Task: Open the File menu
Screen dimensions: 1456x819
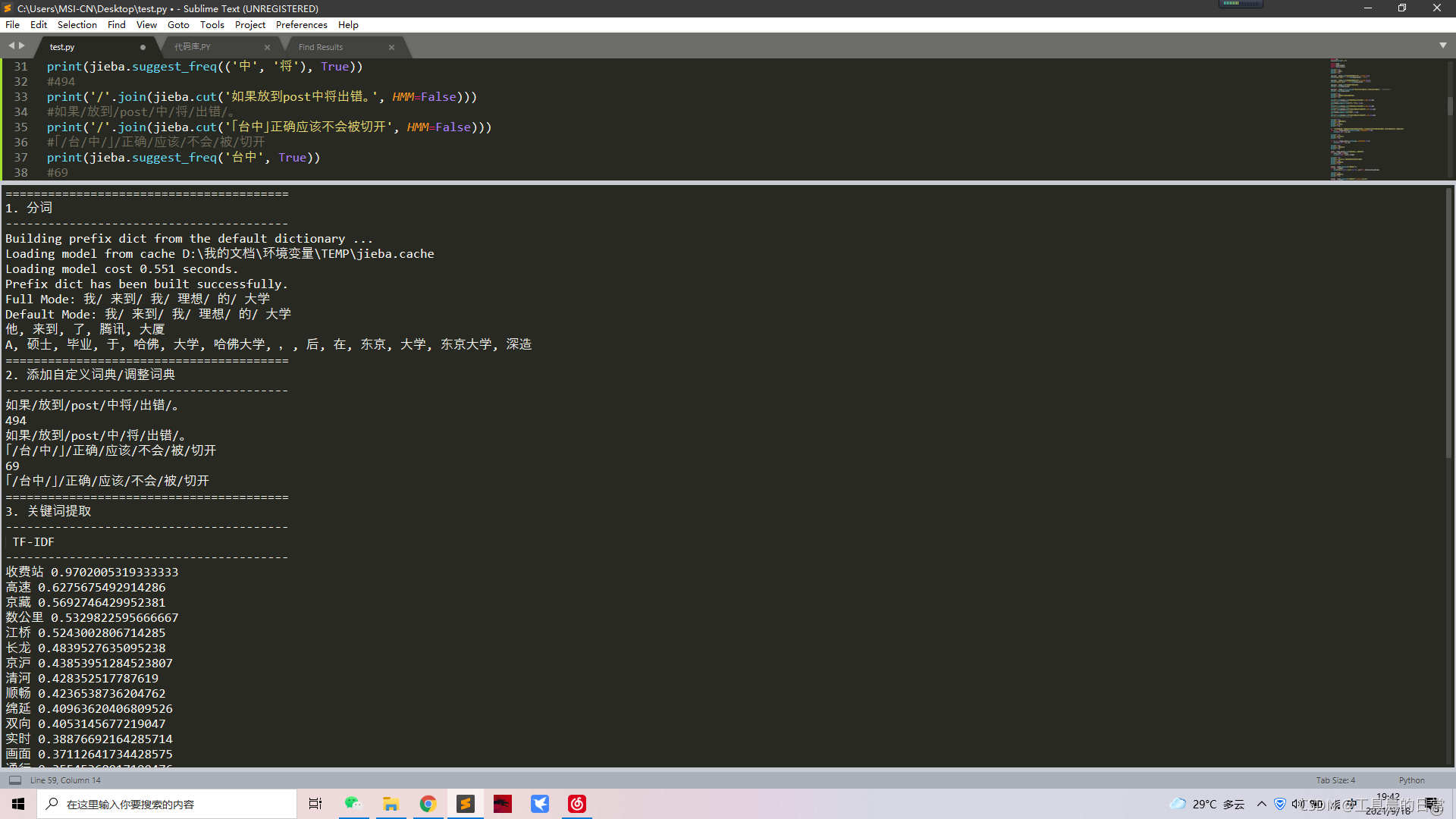Action: [12, 24]
